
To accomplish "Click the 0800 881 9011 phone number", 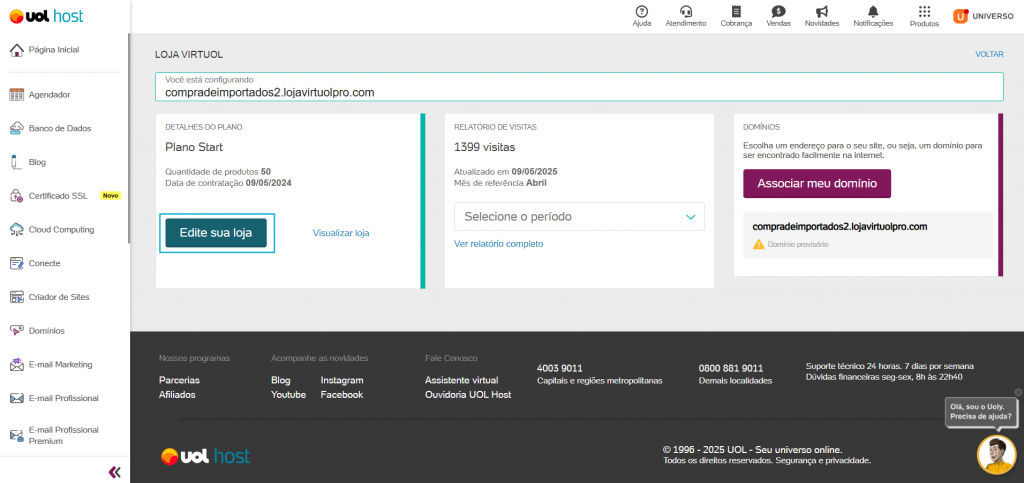I will click(731, 368).
